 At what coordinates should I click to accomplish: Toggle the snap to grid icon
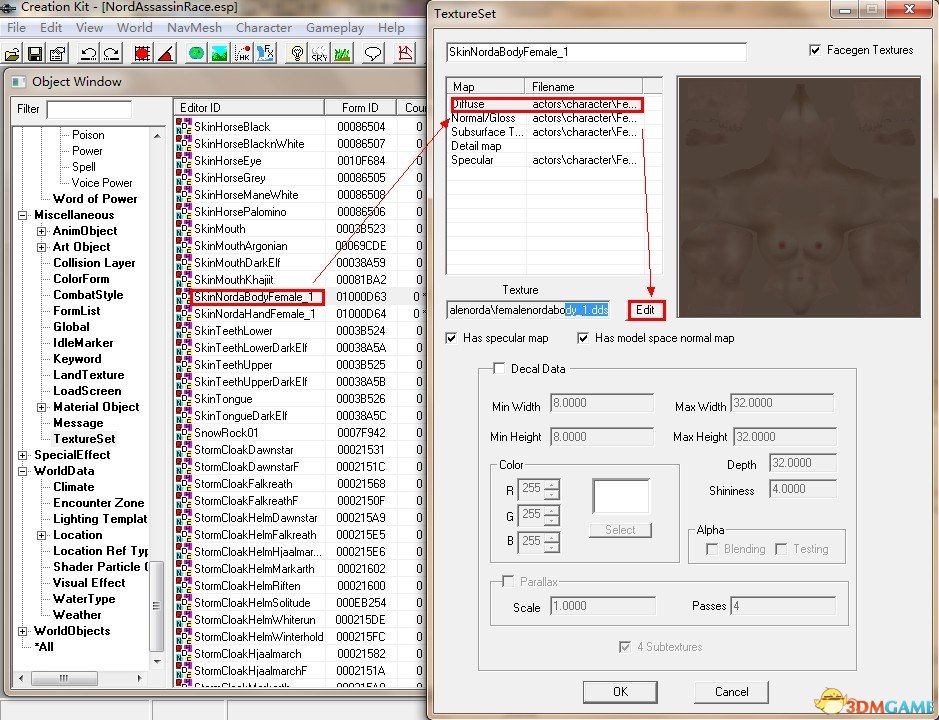pyautogui.click(x=142, y=54)
